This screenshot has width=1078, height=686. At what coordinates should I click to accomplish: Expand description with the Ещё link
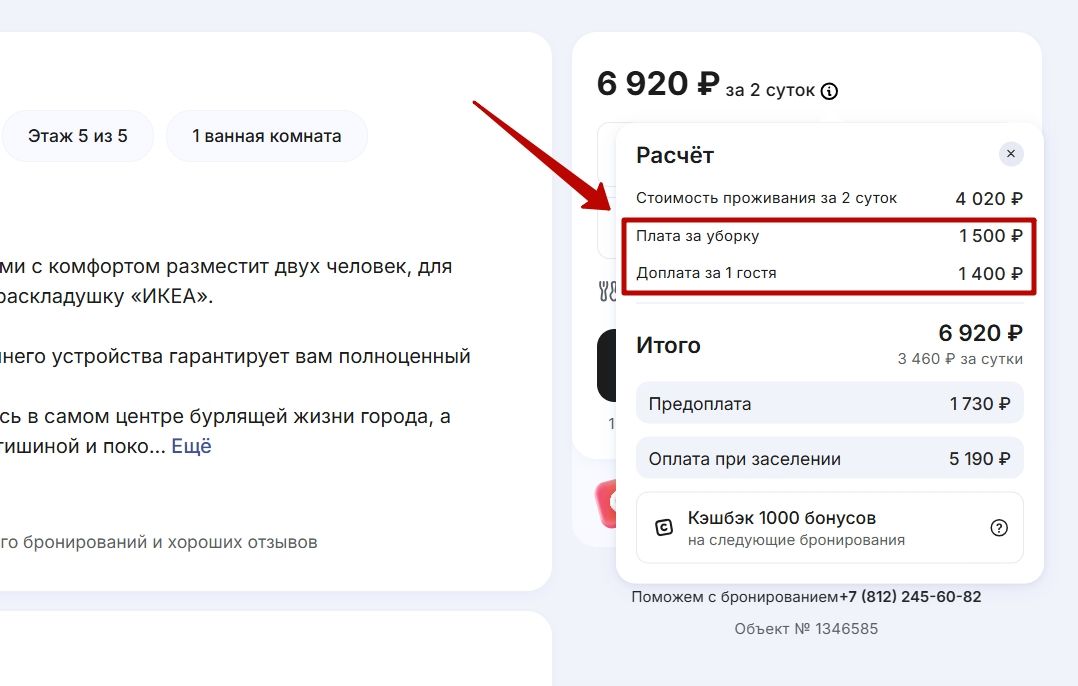(x=191, y=446)
